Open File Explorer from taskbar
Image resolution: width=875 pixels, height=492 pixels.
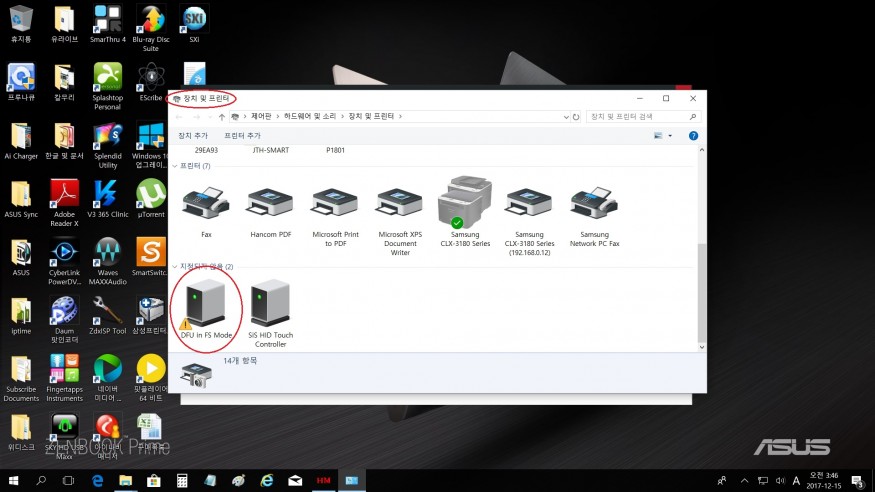click(x=126, y=480)
